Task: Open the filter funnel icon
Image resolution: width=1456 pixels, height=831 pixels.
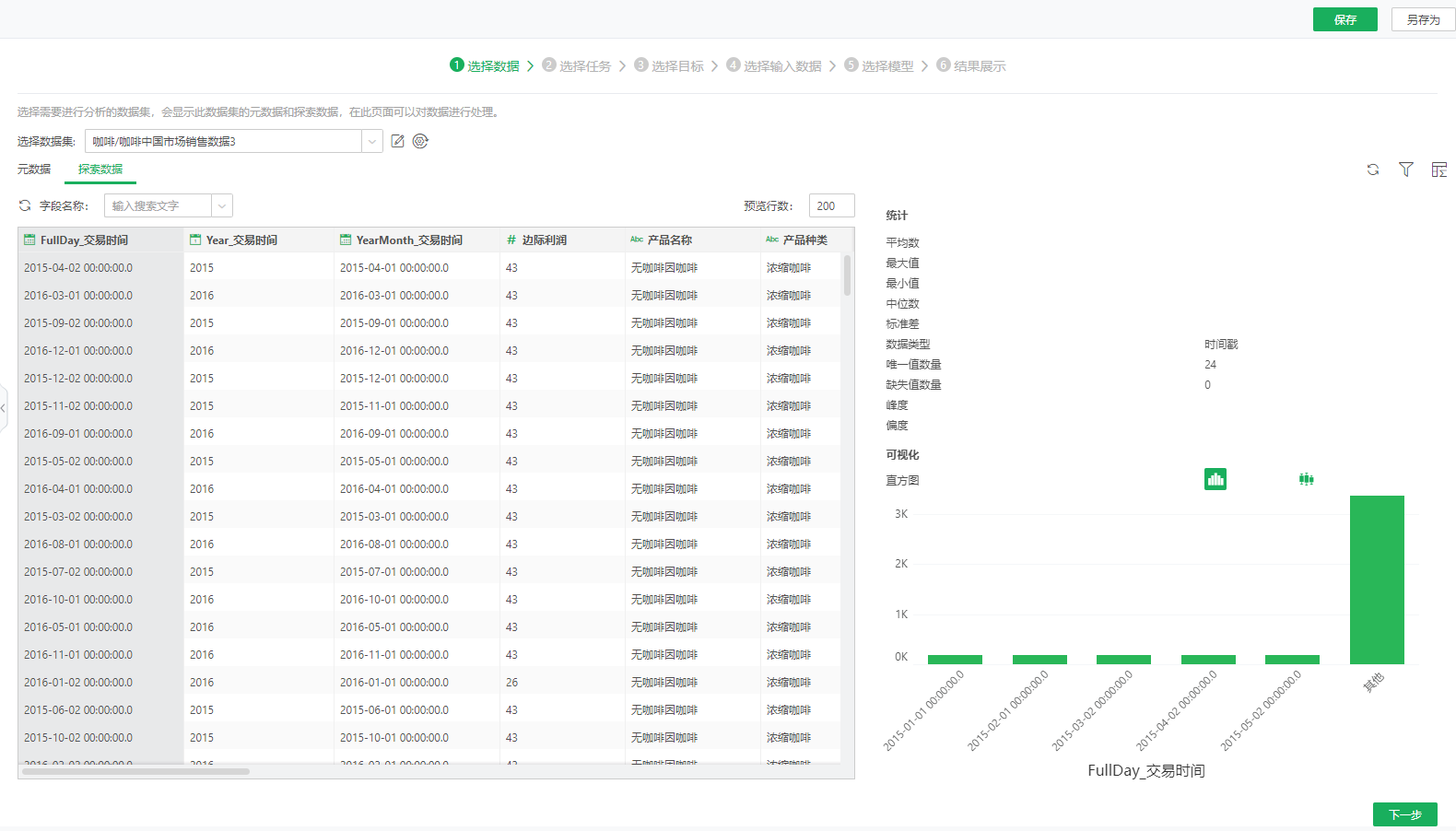Action: [x=1406, y=170]
